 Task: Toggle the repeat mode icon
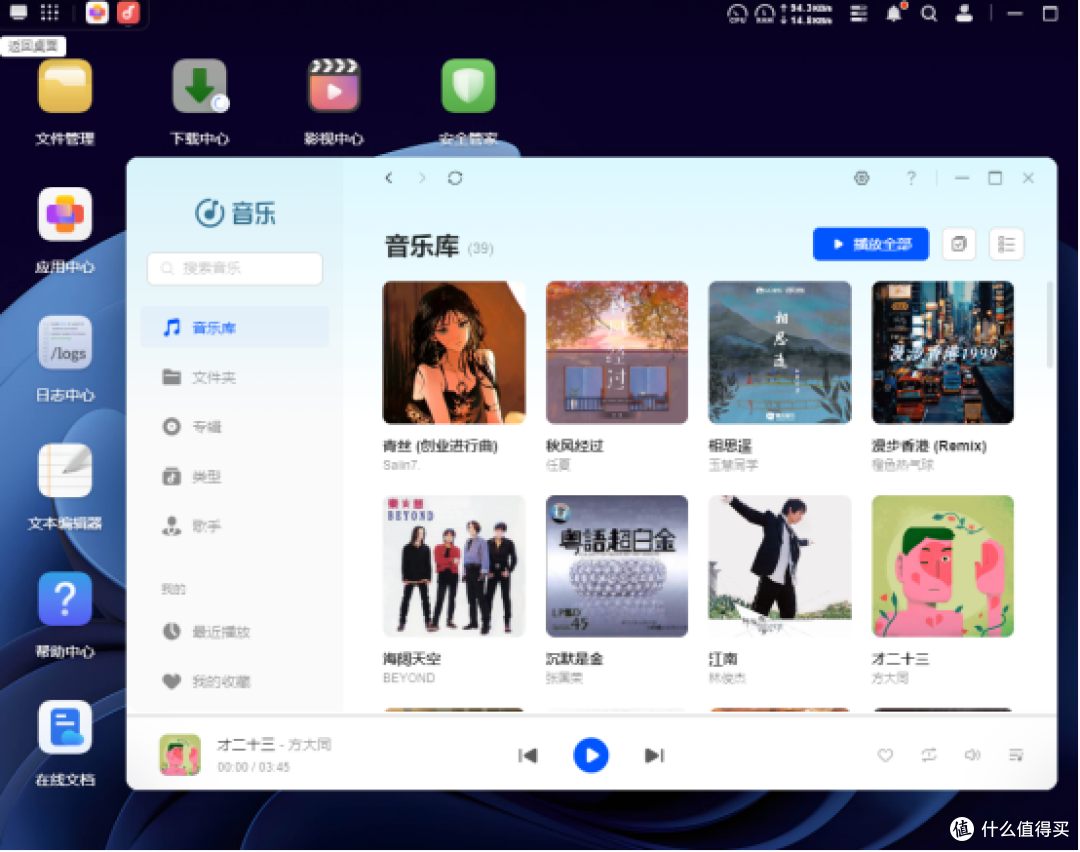[x=929, y=756]
